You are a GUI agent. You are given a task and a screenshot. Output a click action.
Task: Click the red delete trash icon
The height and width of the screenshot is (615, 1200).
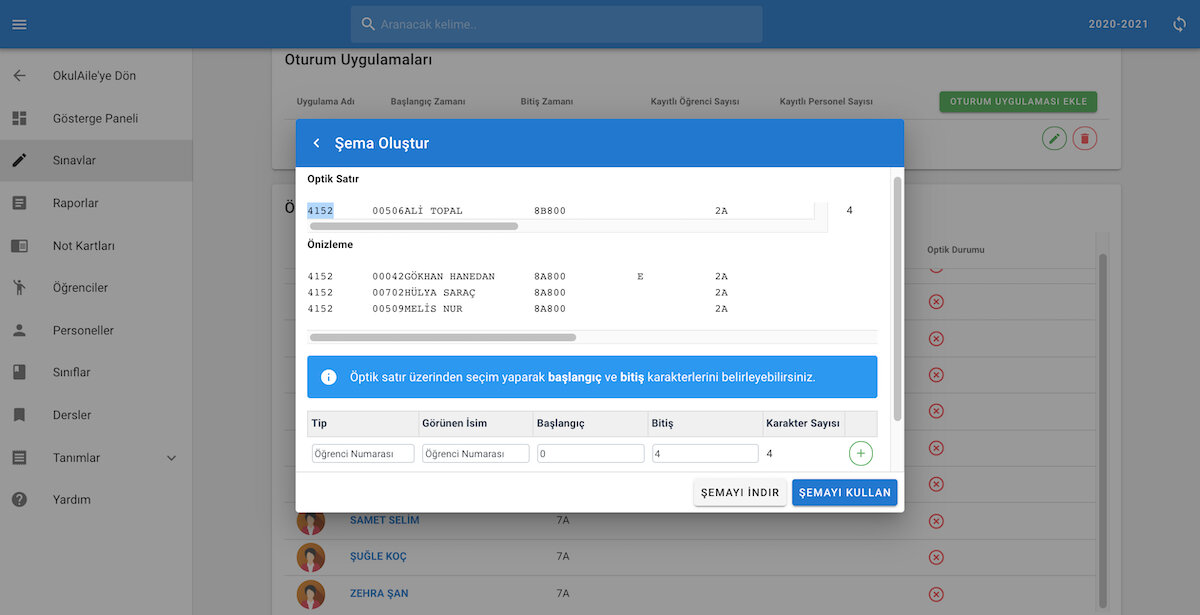(x=1085, y=138)
